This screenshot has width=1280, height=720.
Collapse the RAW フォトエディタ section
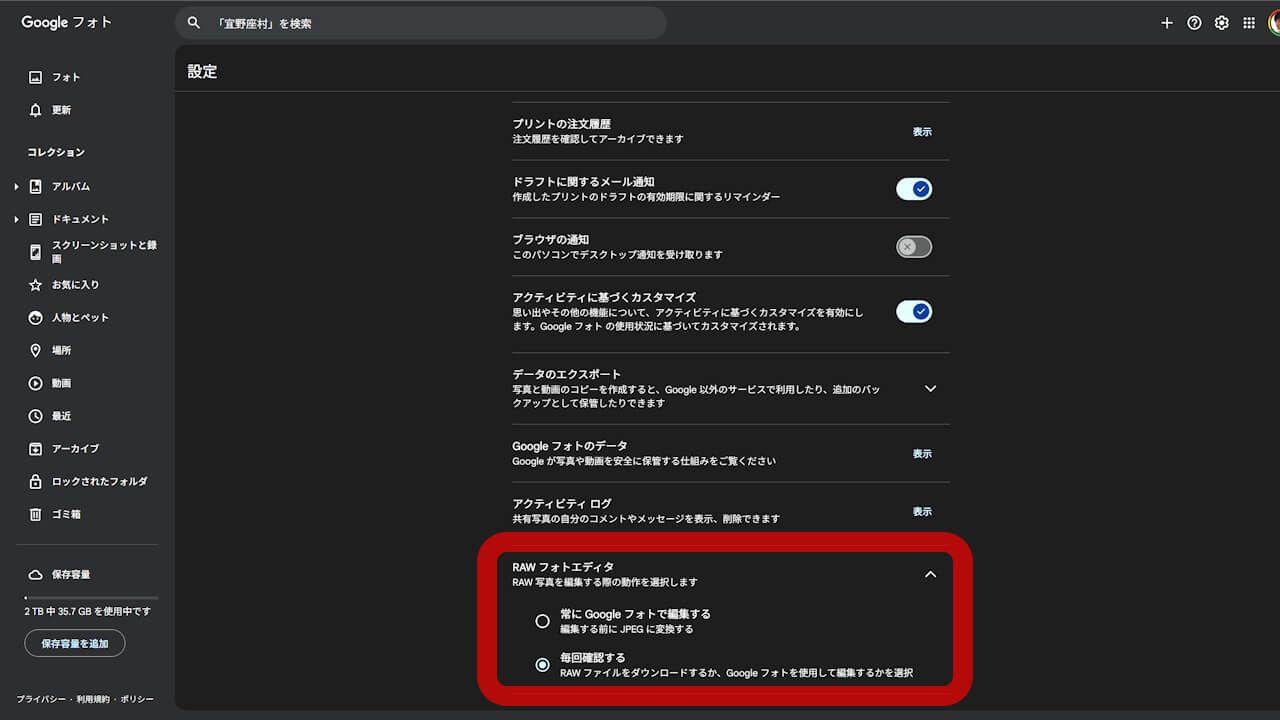(930, 574)
